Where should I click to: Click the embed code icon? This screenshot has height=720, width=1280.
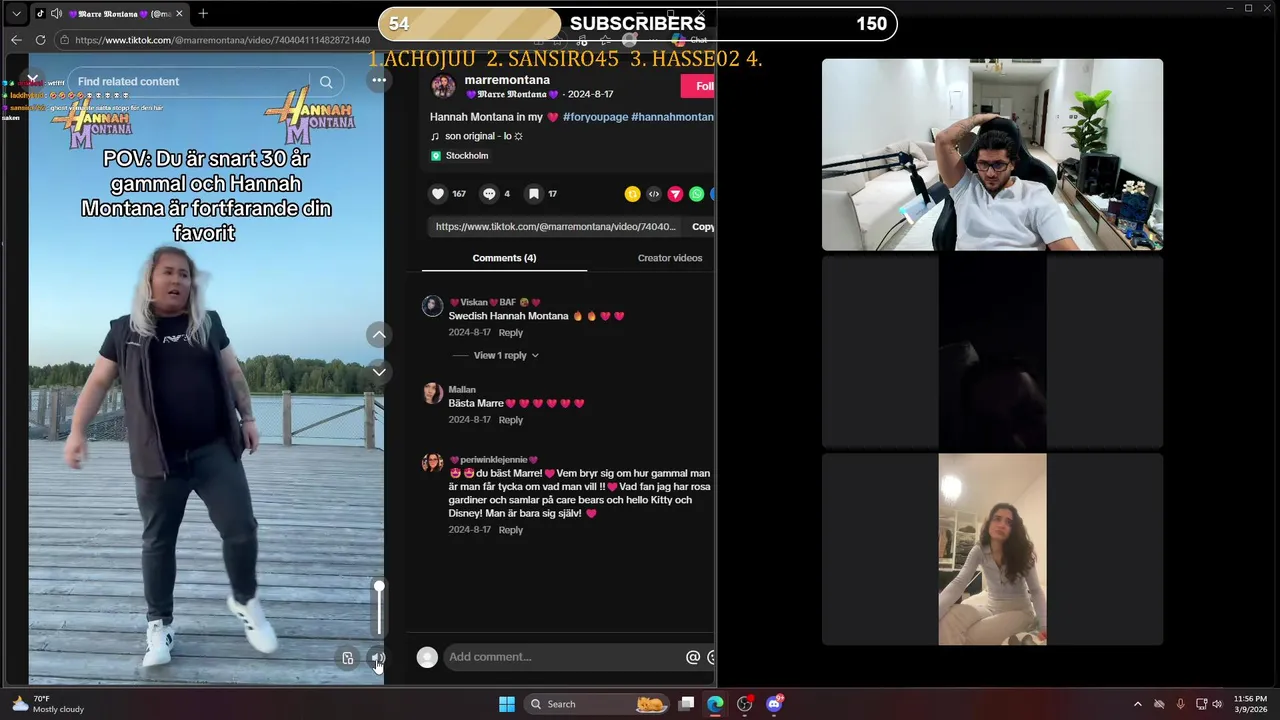tap(654, 194)
